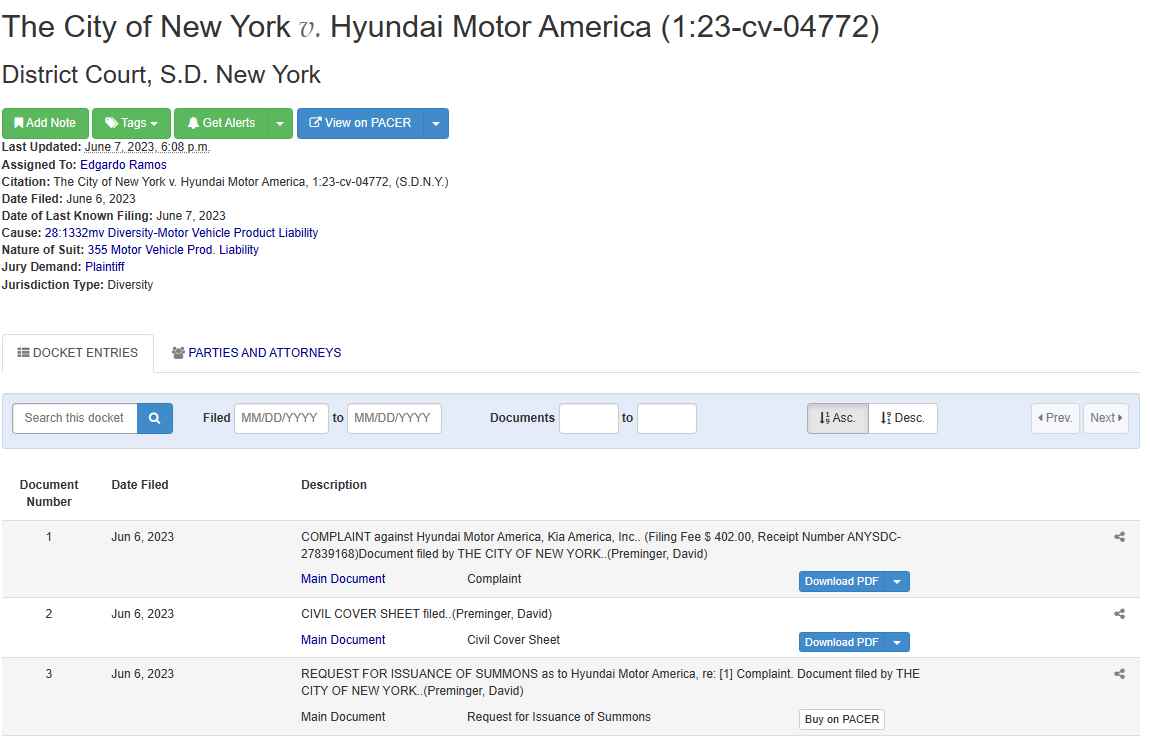This screenshot has height=741, width=1150.
Task: Click 'Jurisdiction Type: Diversity' text
Action: click(x=77, y=285)
